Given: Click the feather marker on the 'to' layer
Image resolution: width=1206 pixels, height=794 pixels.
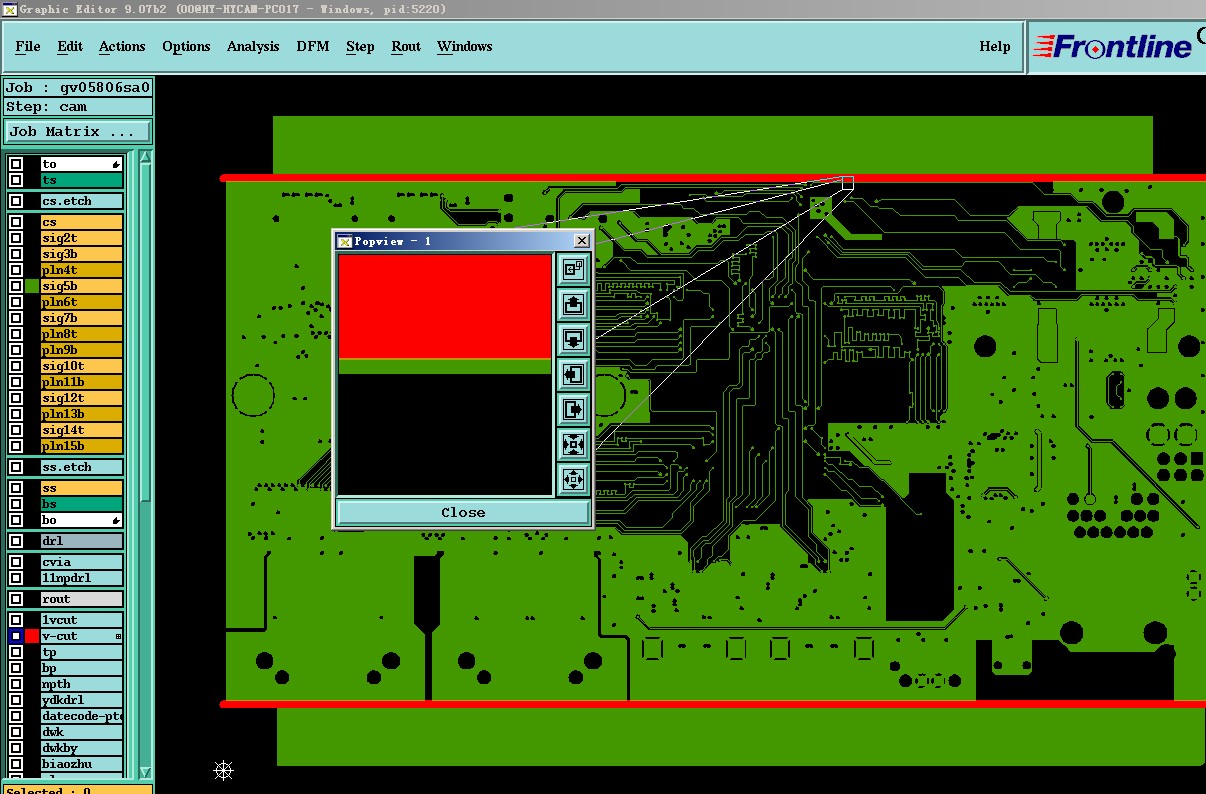Looking at the screenshot, I should (x=116, y=165).
